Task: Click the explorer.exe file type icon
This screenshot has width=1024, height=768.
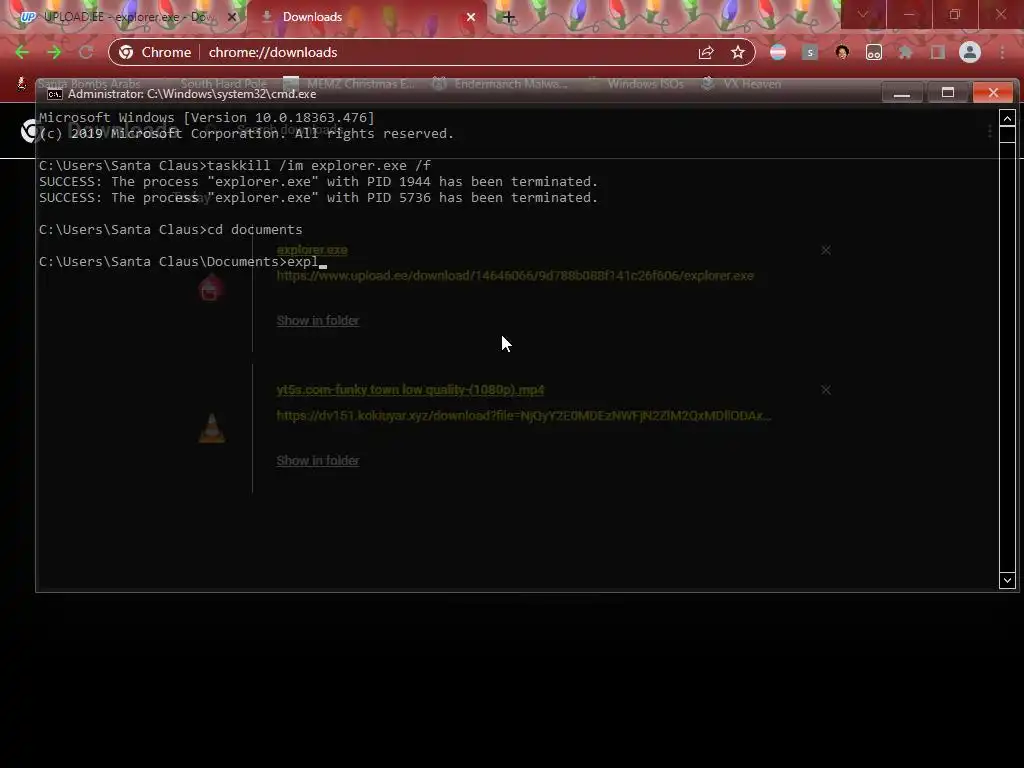Action: 211,287
